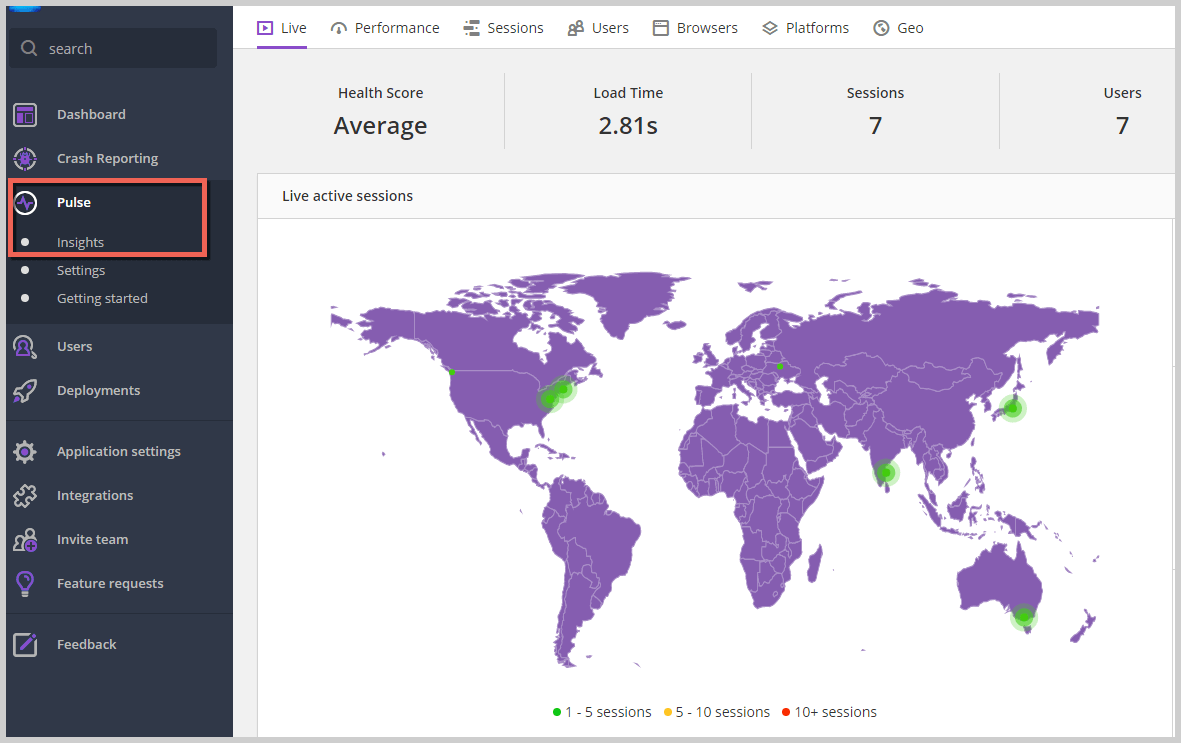
Task: Click the Feature requests lightbulb icon
Action: [25, 584]
